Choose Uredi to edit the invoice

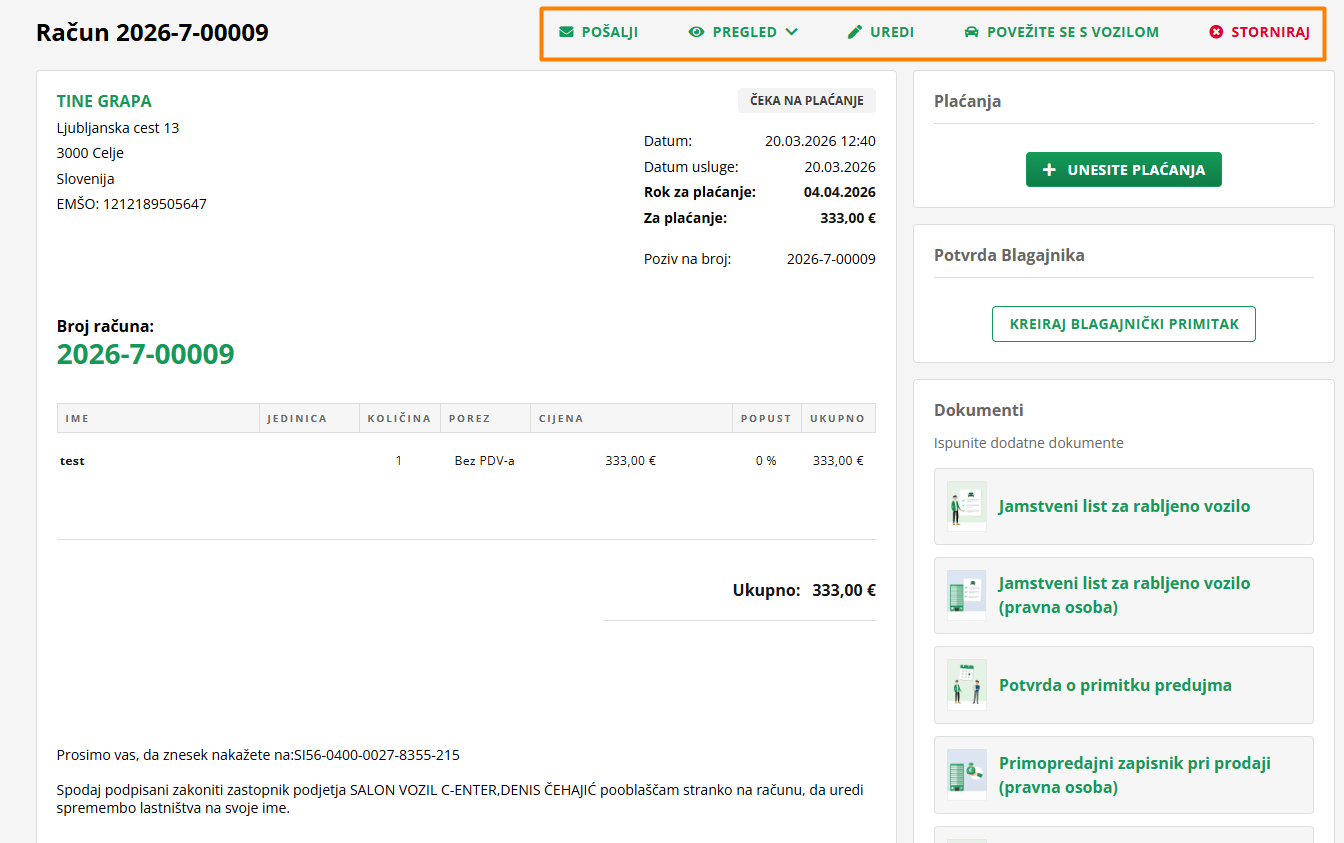(x=892, y=32)
